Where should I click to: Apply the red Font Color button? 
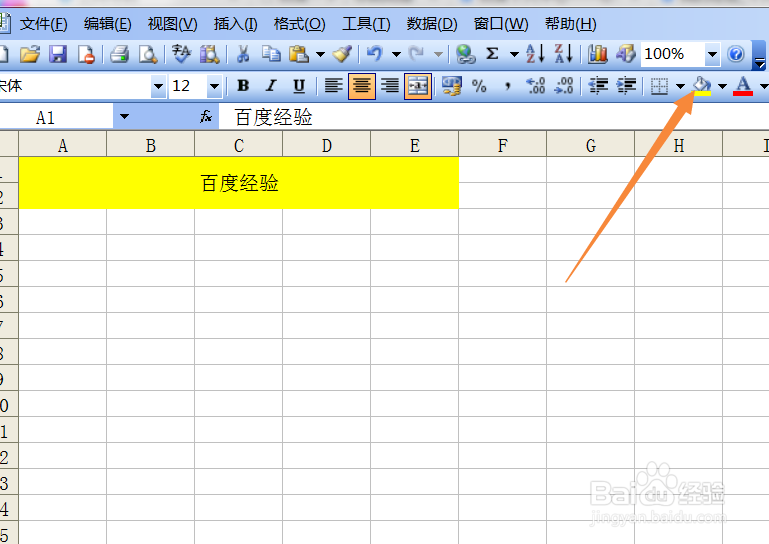pyautogui.click(x=743, y=86)
